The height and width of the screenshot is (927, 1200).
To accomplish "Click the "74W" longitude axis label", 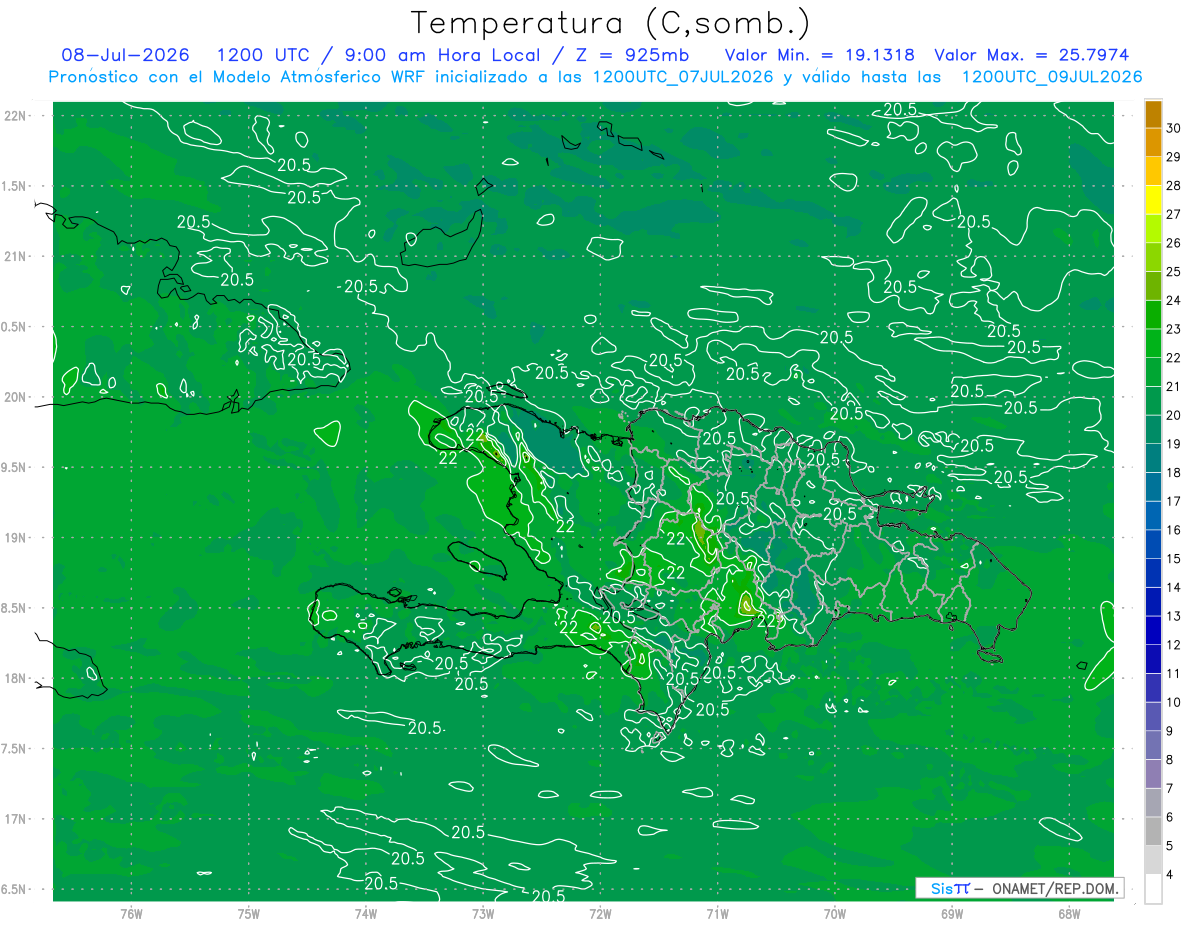I will [366, 914].
